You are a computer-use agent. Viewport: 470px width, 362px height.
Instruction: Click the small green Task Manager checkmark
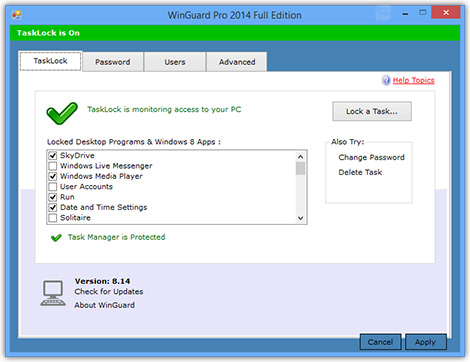56,238
